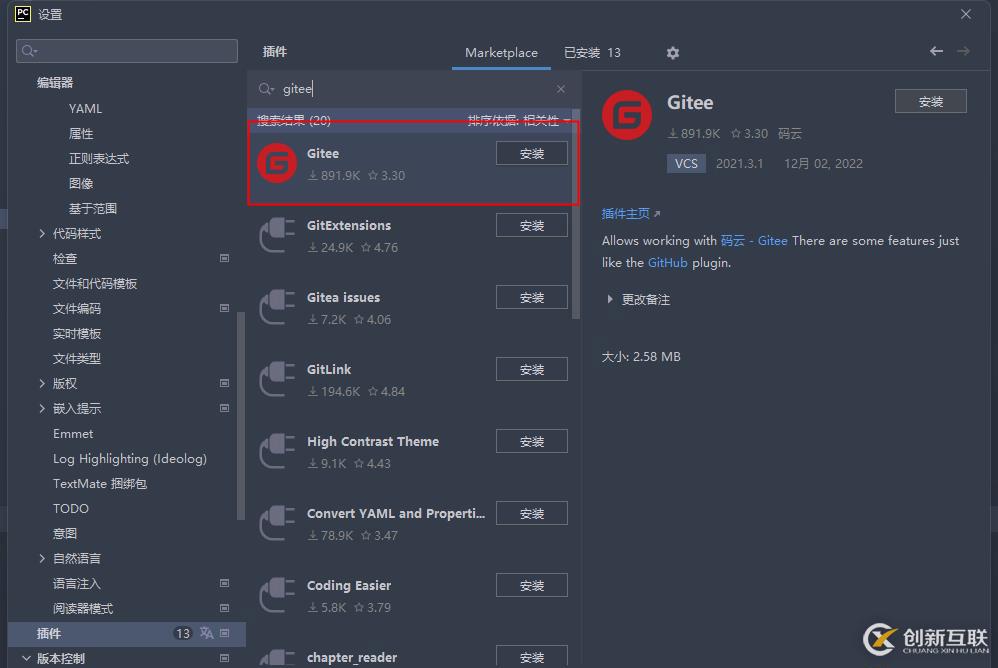This screenshot has height=668, width=998.
Task: Collapse the 版本控制 tree node
Action: coord(26,658)
